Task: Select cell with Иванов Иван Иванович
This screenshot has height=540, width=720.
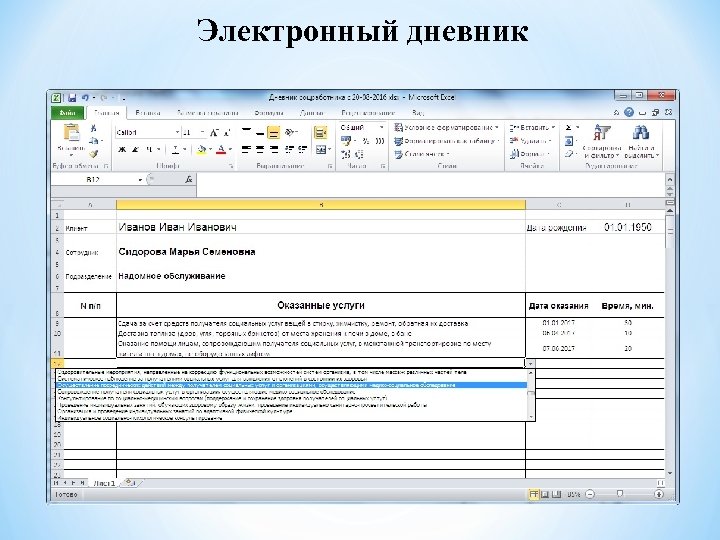Action: point(321,227)
